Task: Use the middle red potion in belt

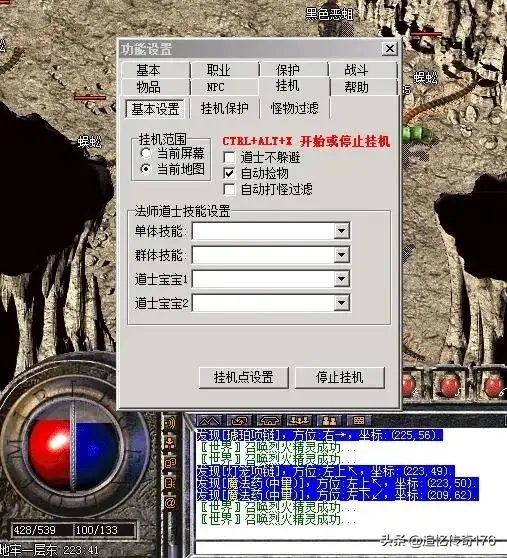Action: 450,385
